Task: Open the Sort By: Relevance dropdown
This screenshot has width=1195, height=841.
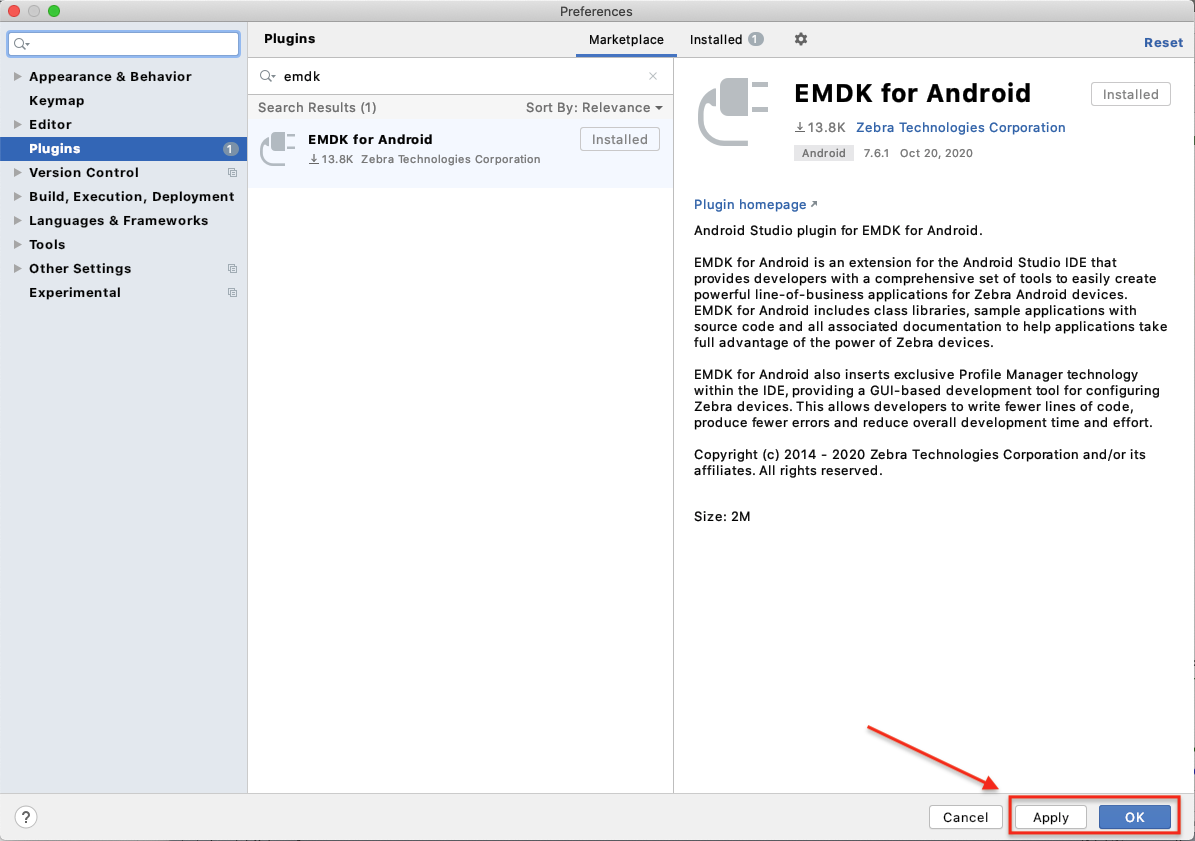Action: (594, 108)
